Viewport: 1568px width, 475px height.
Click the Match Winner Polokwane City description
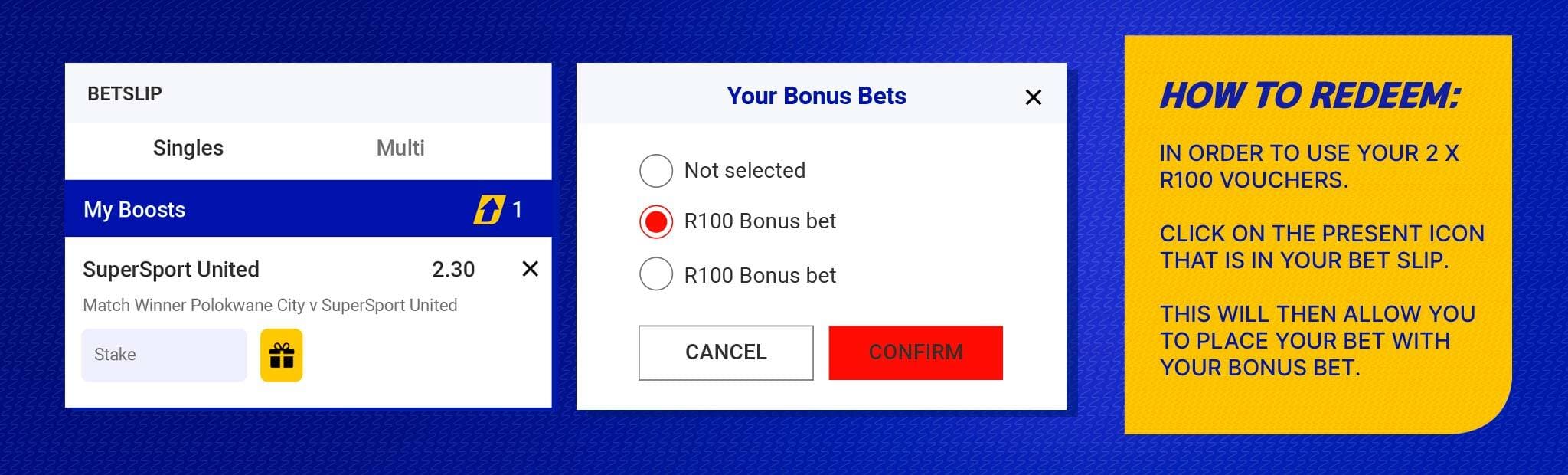pos(269,305)
